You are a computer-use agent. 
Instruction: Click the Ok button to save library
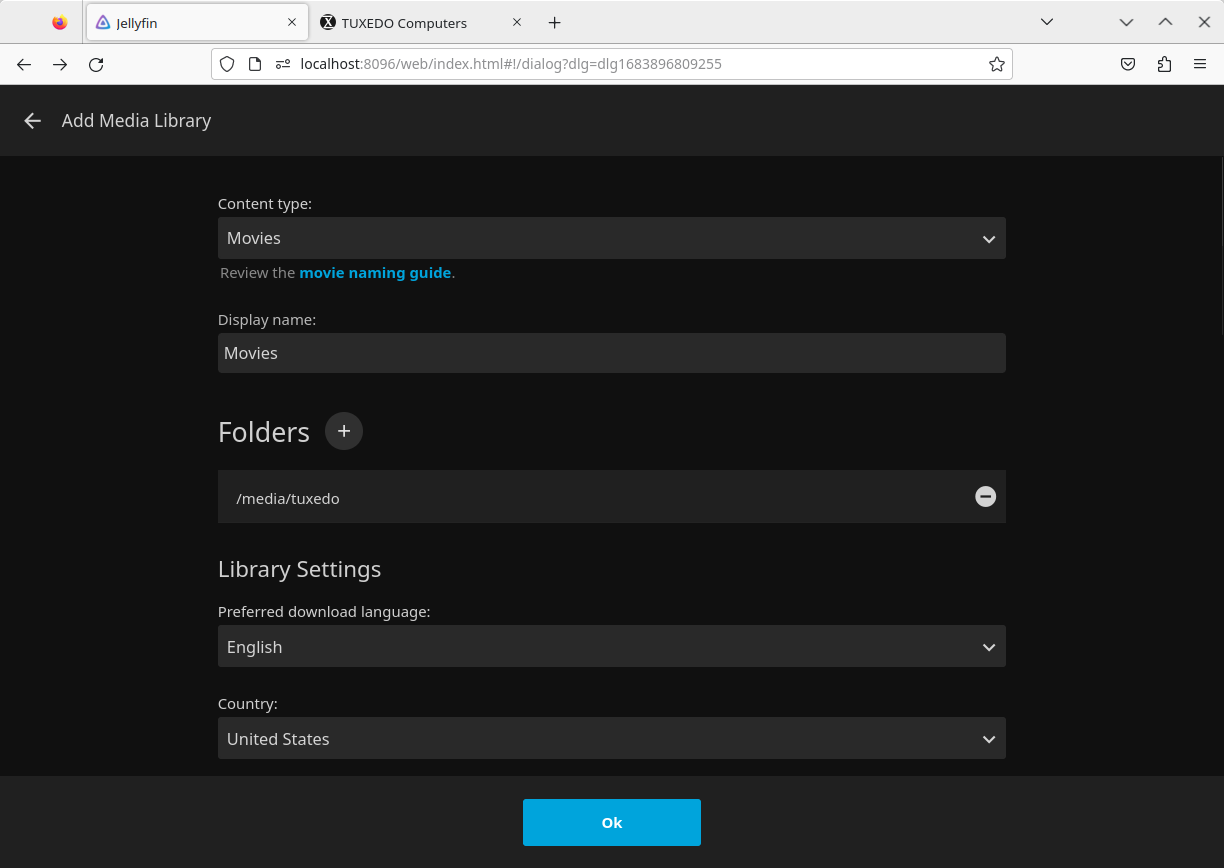pyautogui.click(x=611, y=822)
